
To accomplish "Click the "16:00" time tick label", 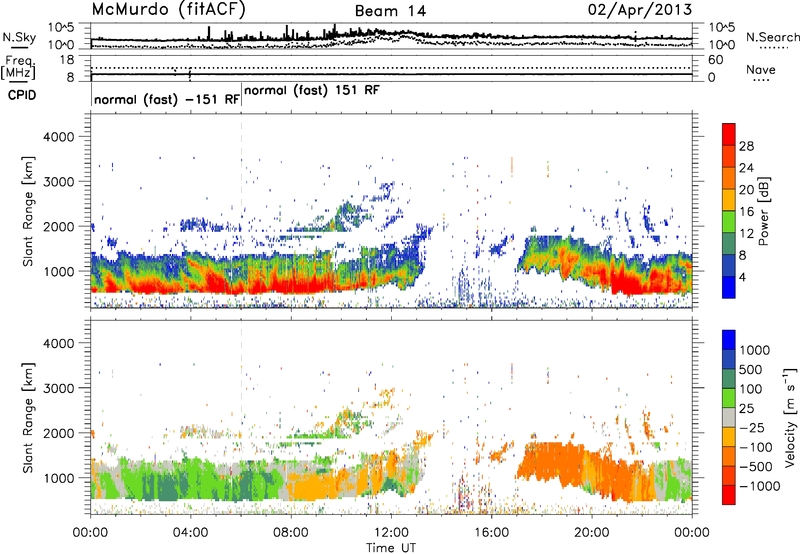I will point(491,533).
